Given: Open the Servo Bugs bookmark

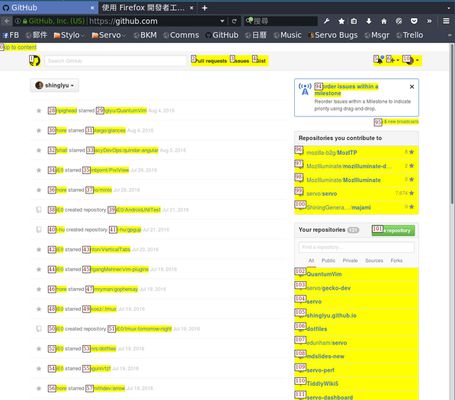Looking at the screenshot, I should pos(333,35).
